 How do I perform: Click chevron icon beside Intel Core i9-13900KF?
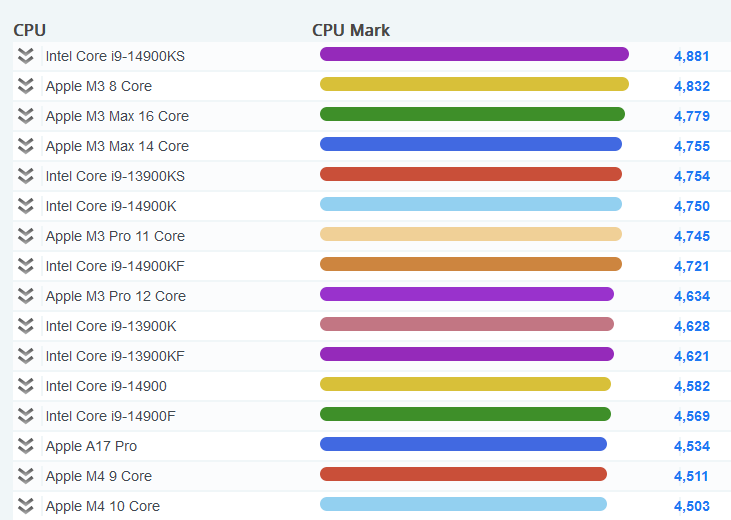26,356
